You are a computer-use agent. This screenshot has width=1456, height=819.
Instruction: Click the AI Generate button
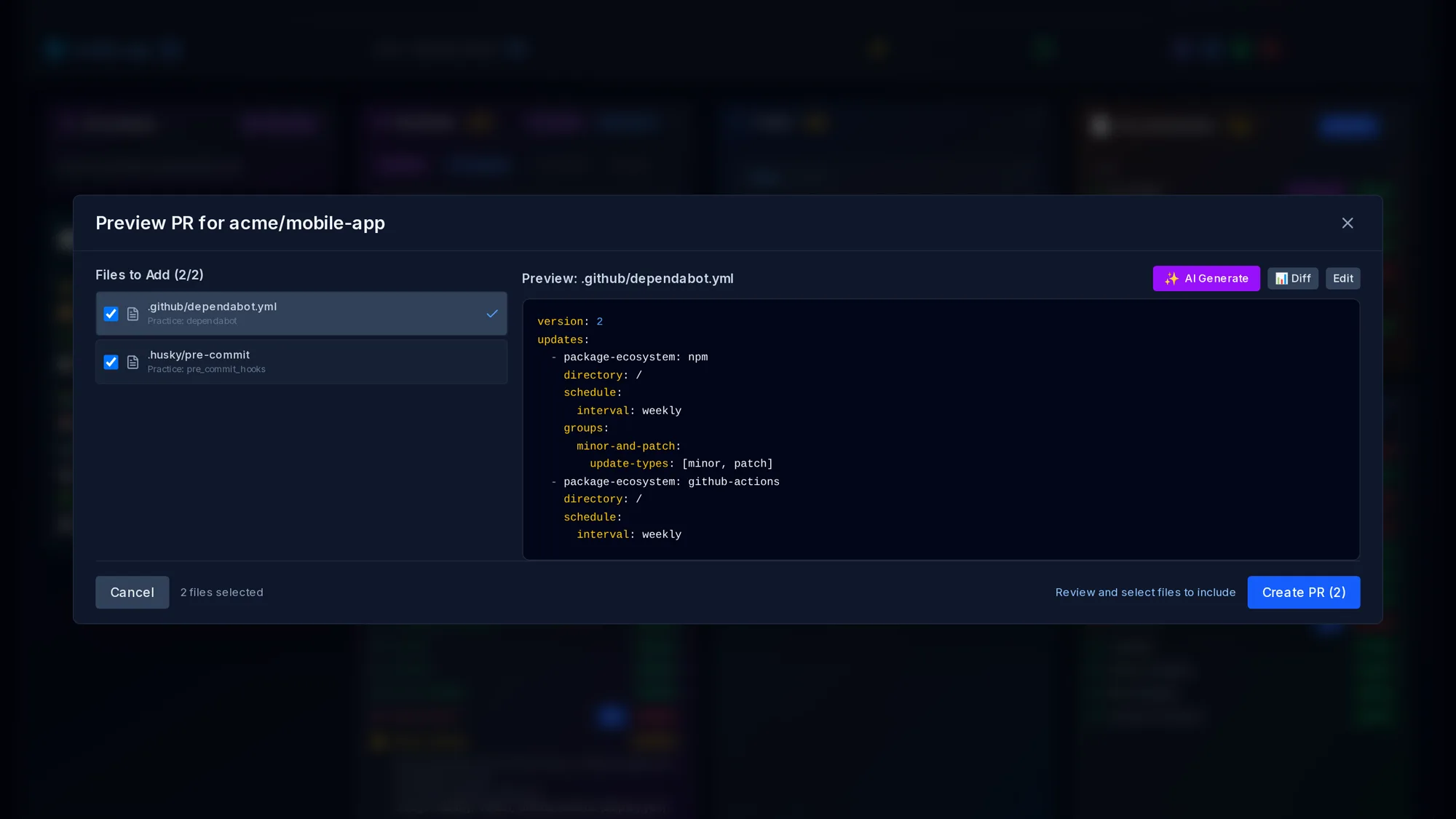pos(1206,278)
